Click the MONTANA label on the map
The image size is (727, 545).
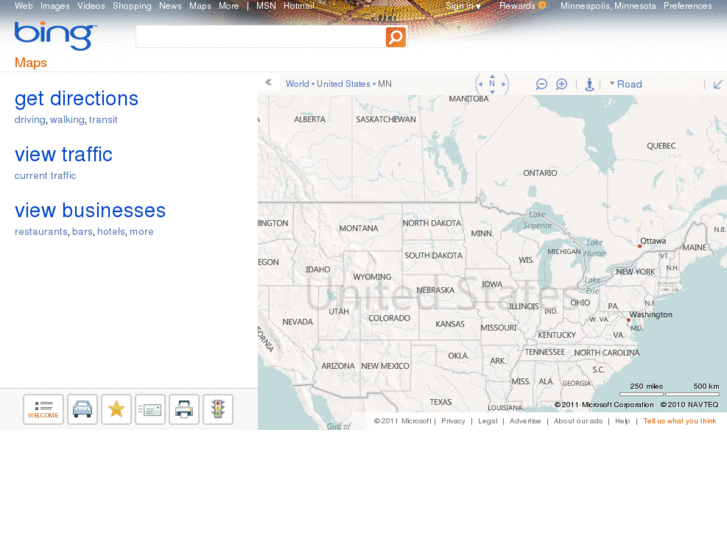click(358, 228)
